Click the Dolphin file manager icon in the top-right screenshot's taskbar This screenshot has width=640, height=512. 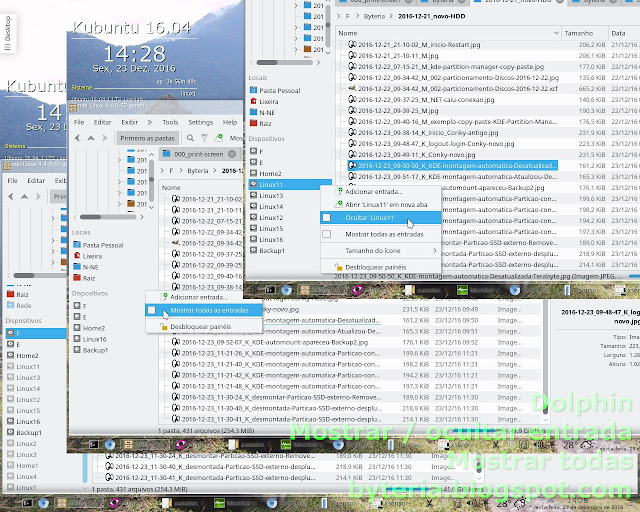304,290
